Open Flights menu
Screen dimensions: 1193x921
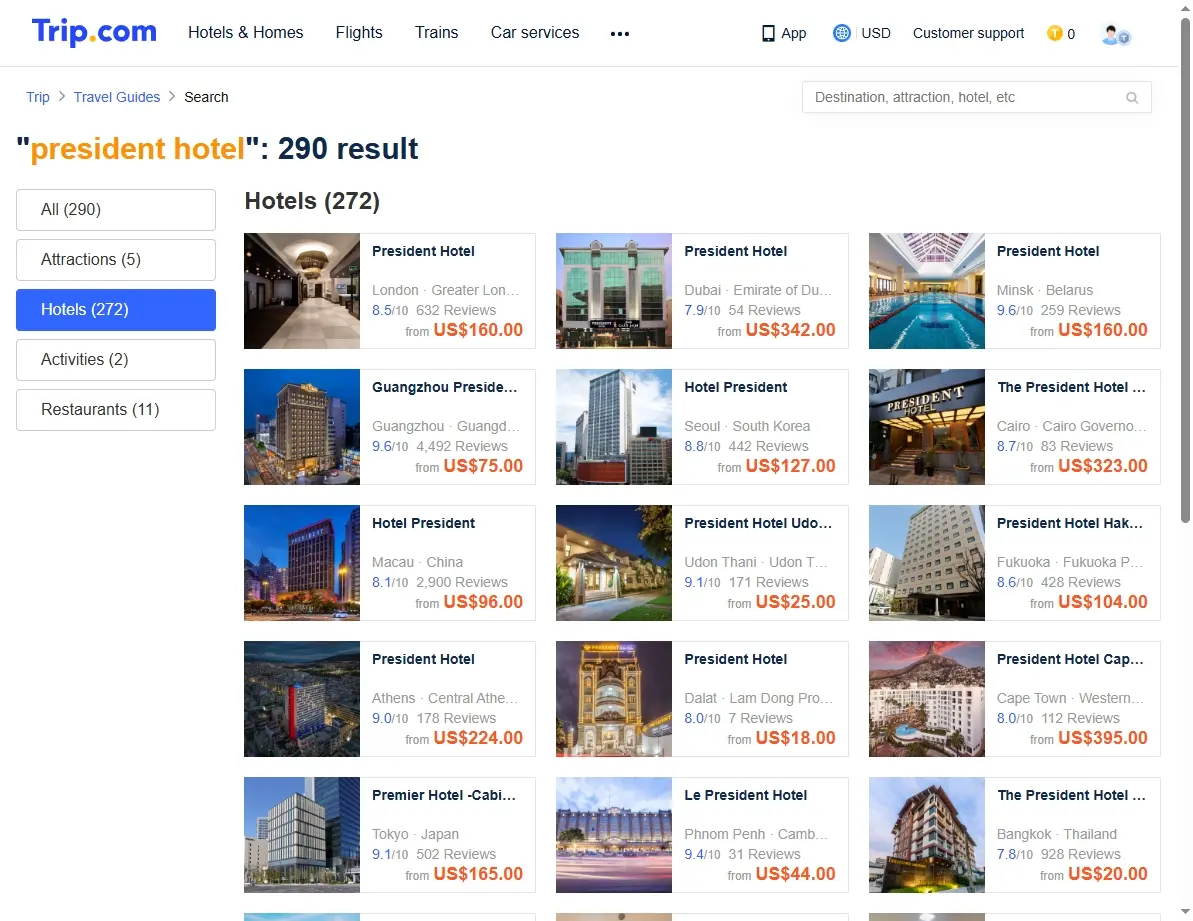click(359, 33)
